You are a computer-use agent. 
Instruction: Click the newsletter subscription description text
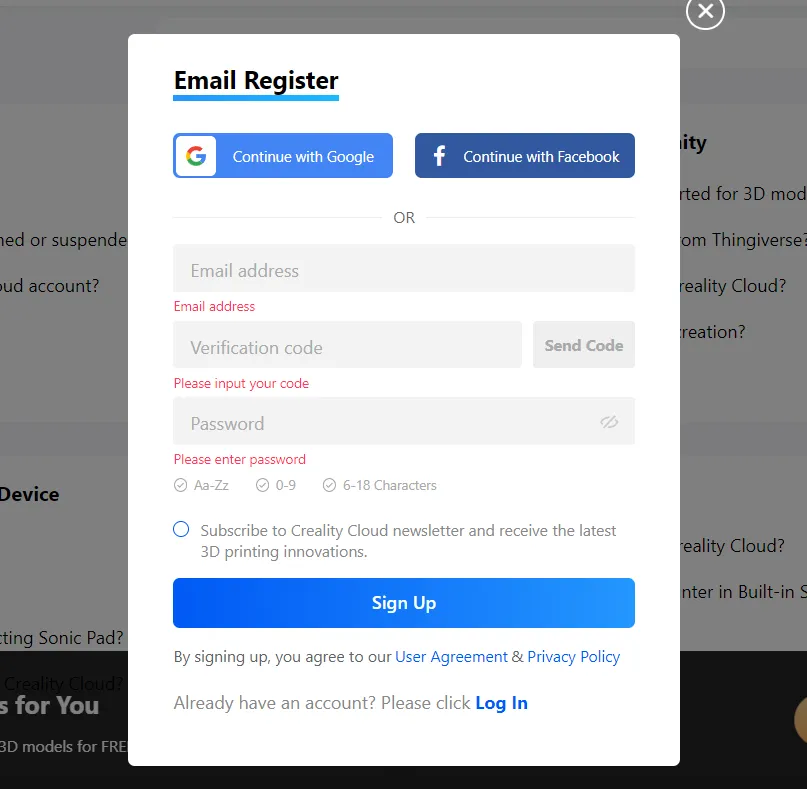click(x=408, y=540)
